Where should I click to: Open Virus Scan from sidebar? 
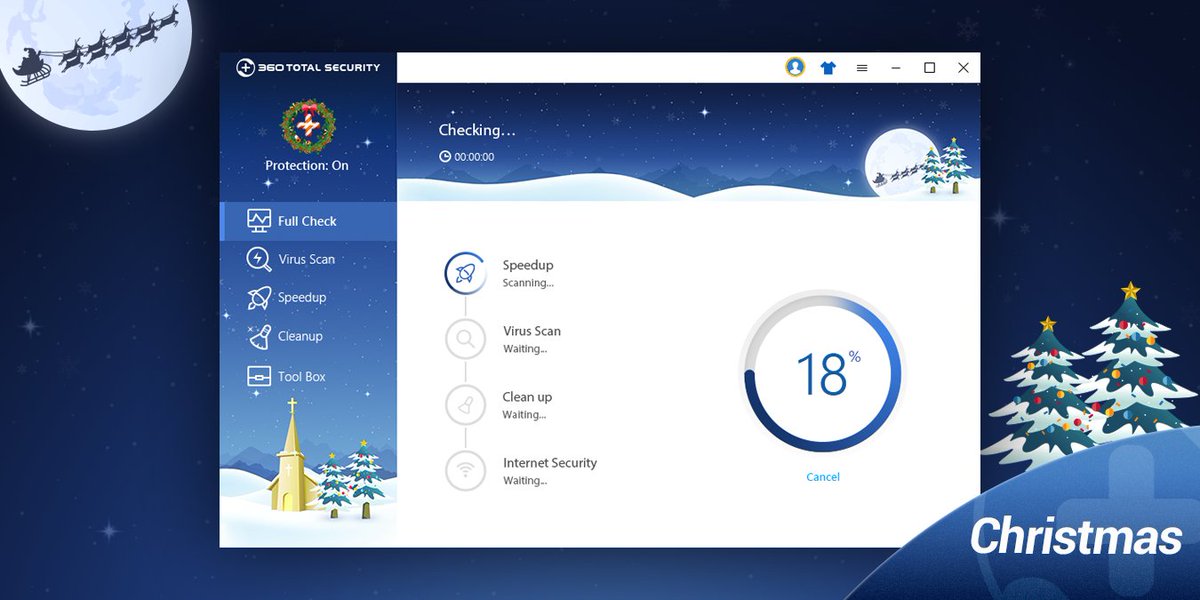click(x=308, y=259)
